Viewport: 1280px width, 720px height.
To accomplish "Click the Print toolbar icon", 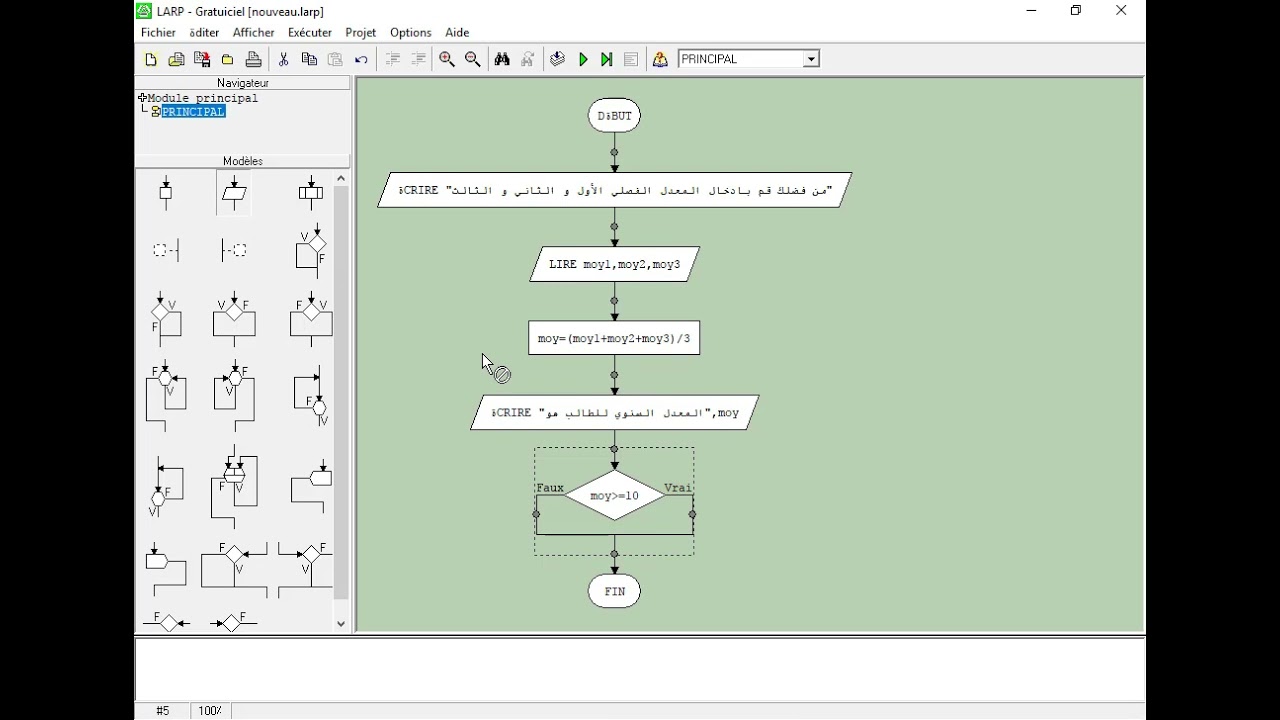I will (253, 59).
